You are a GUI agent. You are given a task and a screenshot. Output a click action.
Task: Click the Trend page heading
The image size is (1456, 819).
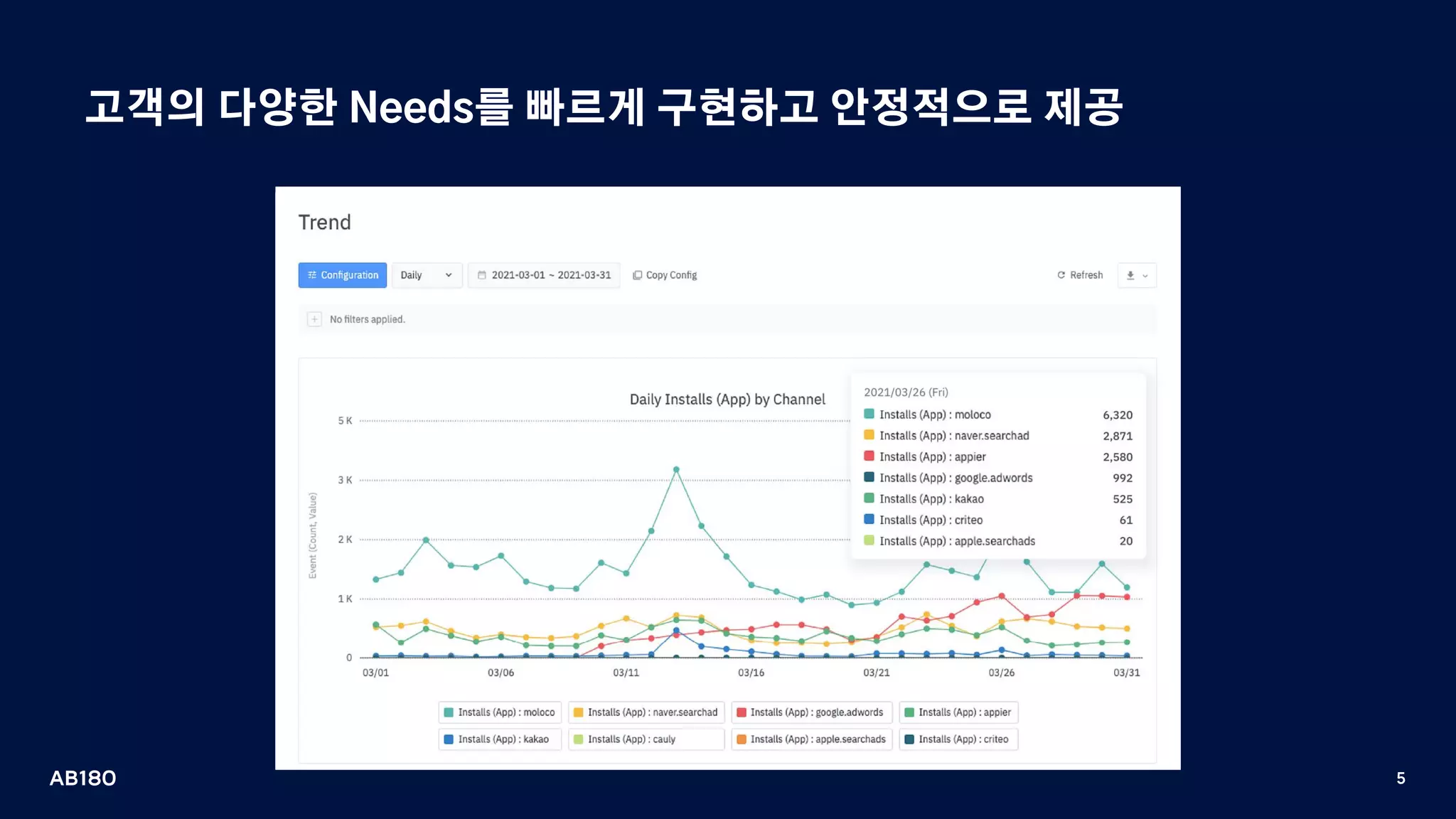324,223
